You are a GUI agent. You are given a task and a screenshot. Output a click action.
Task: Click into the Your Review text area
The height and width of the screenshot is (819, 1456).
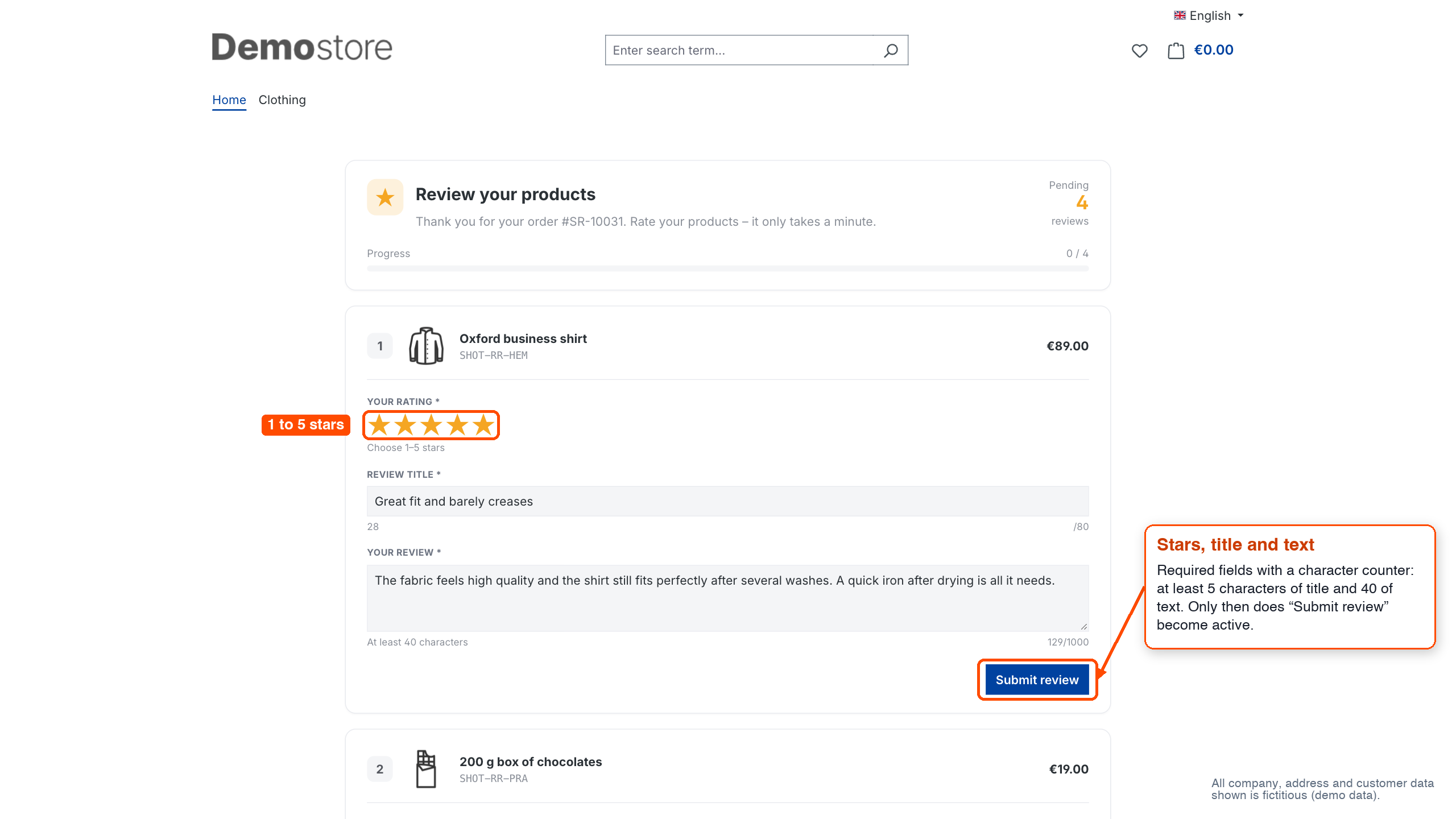click(x=727, y=598)
